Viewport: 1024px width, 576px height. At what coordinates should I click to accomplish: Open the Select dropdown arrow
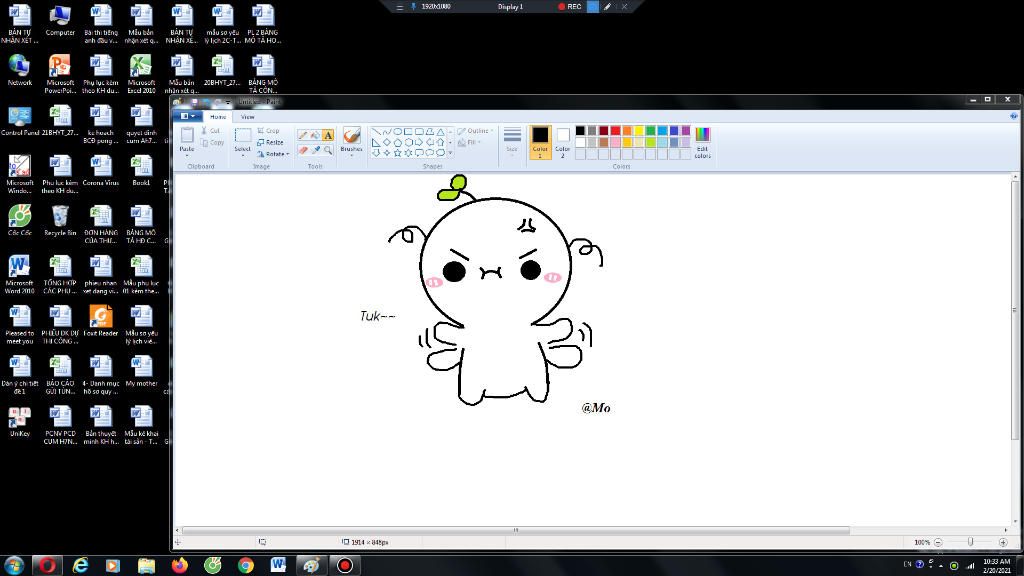(x=242, y=153)
